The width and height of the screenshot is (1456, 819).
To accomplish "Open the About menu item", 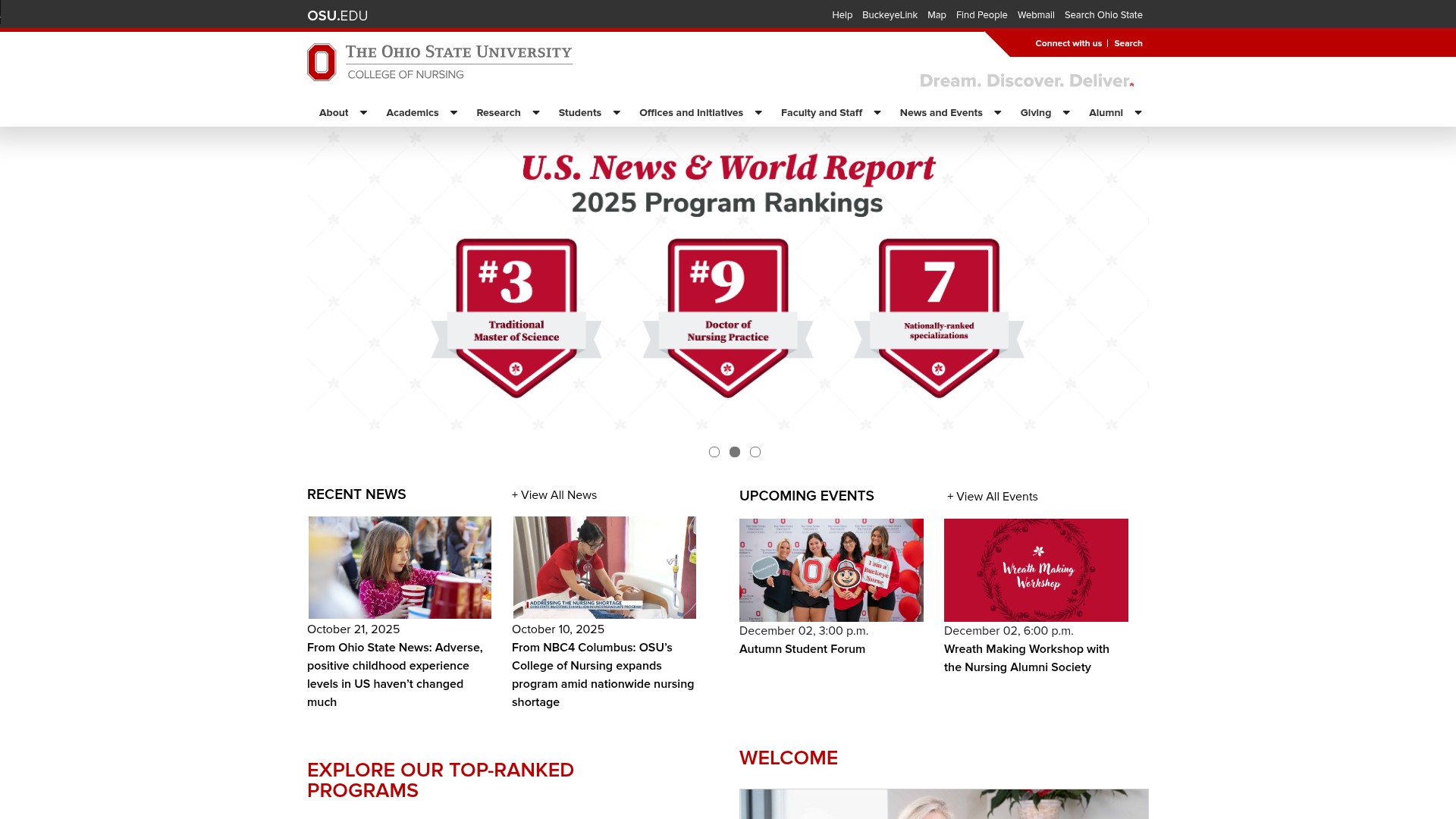I will click(x=334, y=112).
